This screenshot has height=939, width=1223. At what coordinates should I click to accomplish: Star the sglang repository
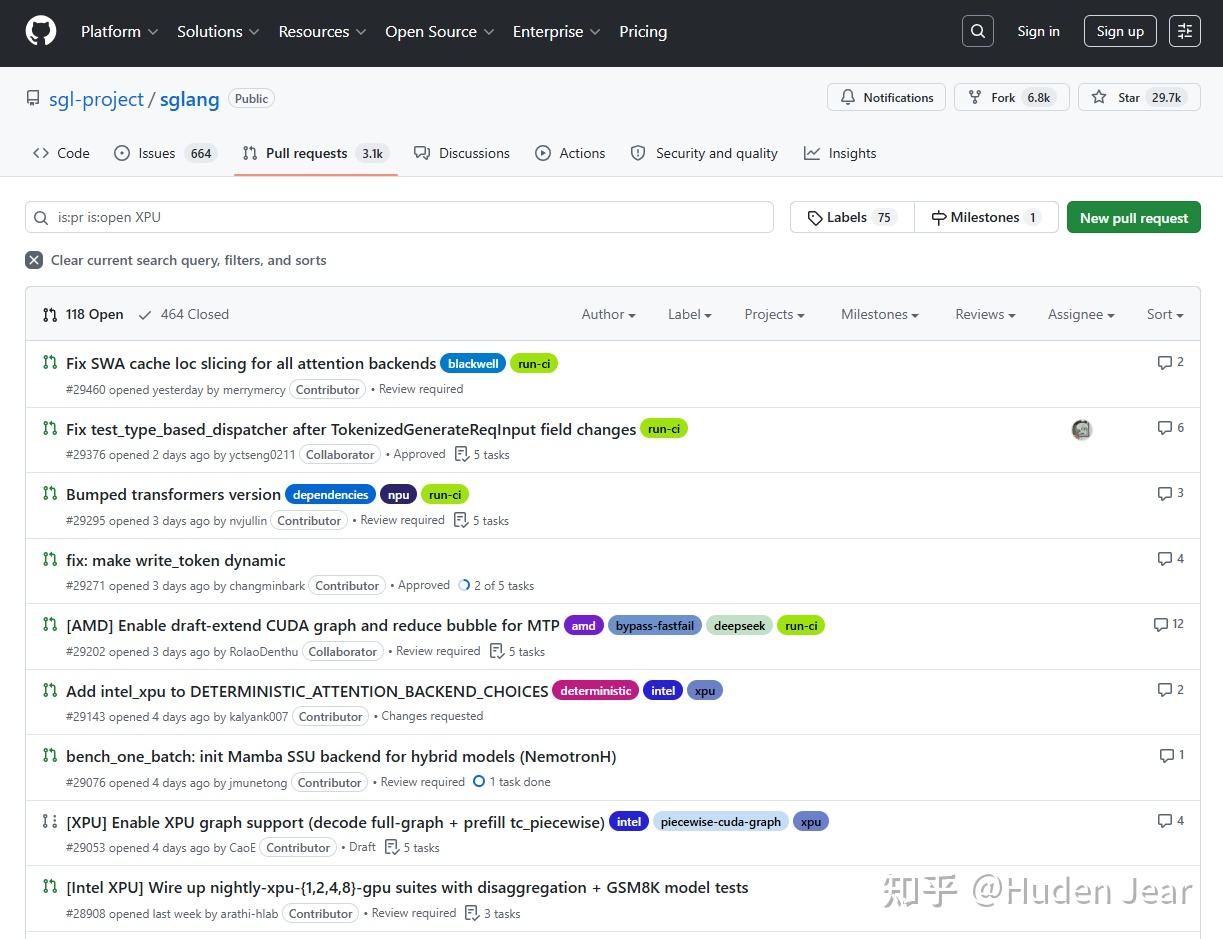pyautogui.click(x=1139, y=97)
